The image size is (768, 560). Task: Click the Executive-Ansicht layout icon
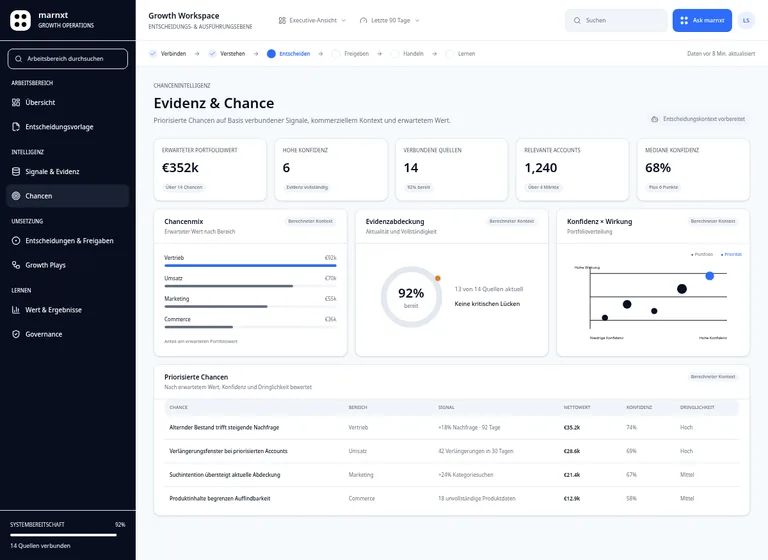[x=282, y=21]
